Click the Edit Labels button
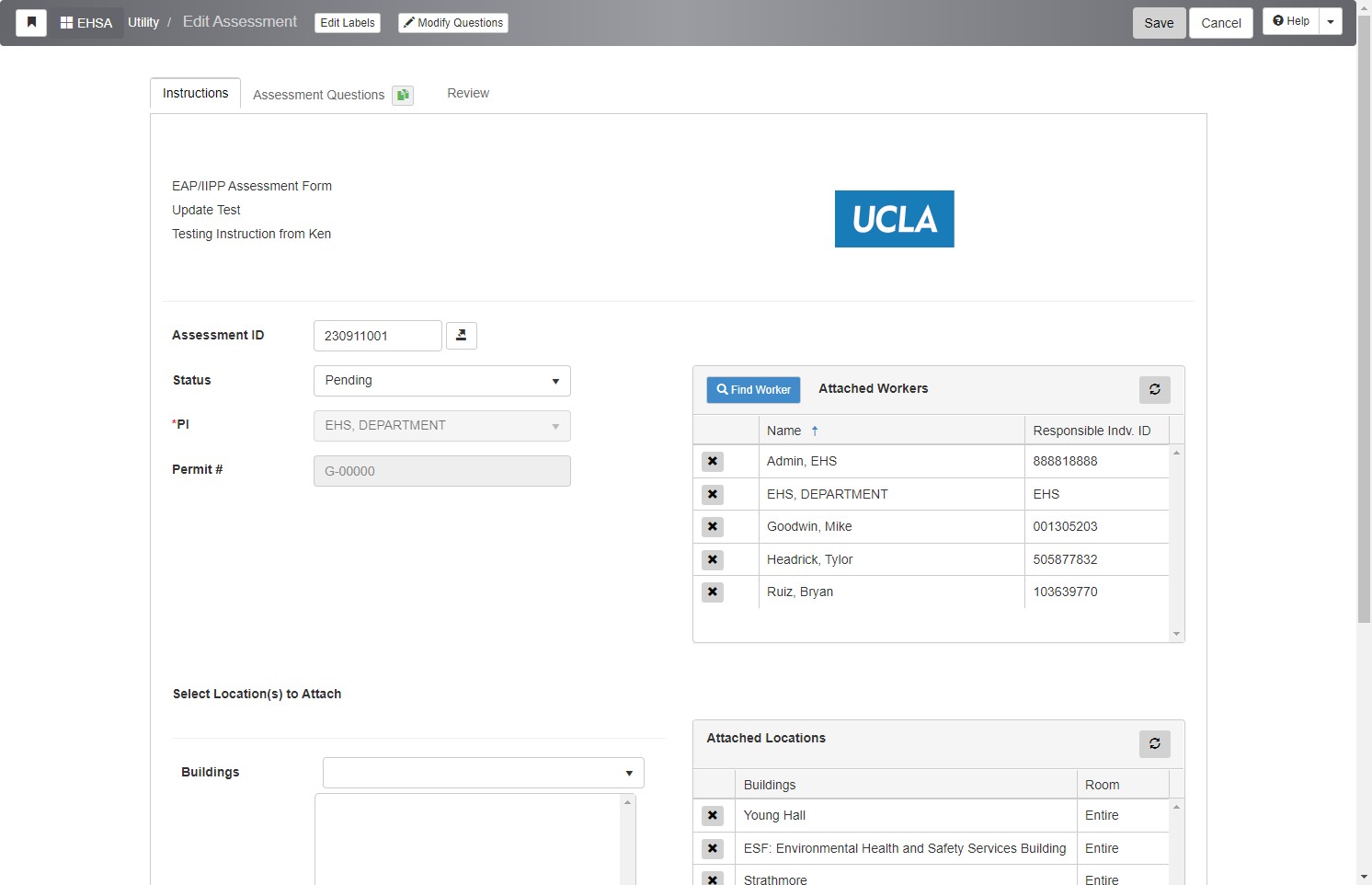1372x885 pixels. pos(348,23)
